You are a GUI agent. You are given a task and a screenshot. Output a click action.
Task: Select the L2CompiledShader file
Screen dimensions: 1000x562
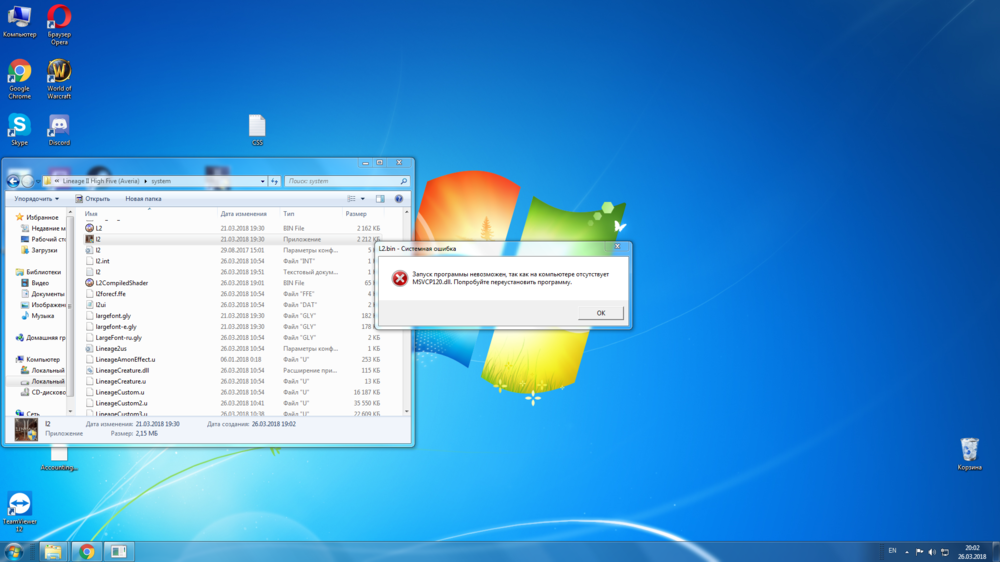121,283
